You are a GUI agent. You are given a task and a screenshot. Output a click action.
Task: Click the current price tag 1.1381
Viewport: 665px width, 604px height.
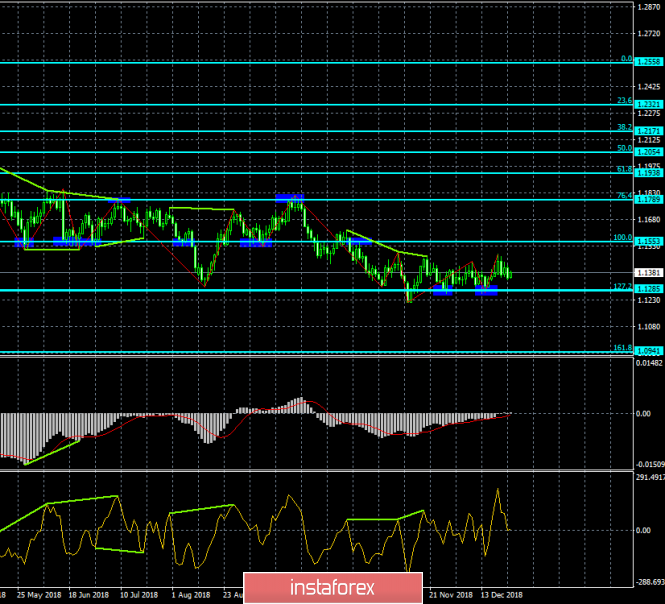[x=649, y=273]
